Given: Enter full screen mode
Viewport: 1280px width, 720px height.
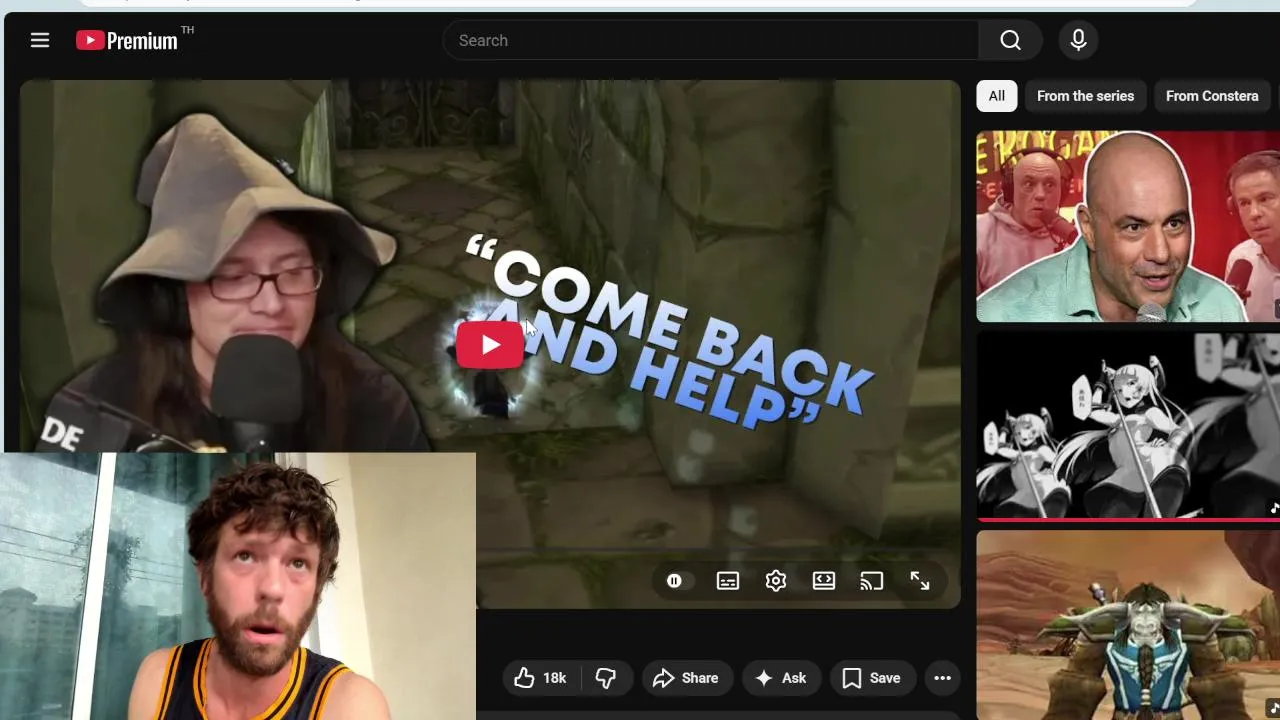Looking at the screenshot, I should [920, 581].
